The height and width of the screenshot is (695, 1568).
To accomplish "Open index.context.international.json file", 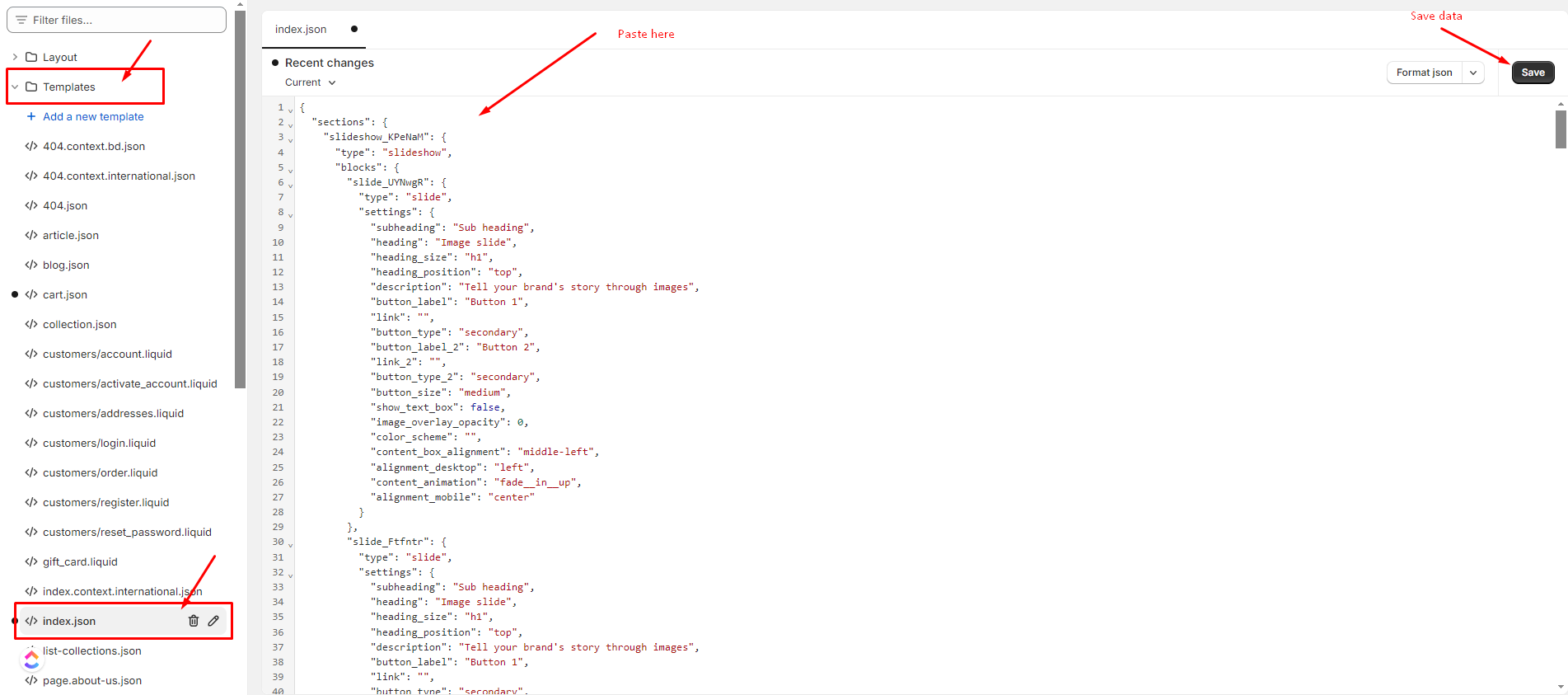I will (122, 591).
